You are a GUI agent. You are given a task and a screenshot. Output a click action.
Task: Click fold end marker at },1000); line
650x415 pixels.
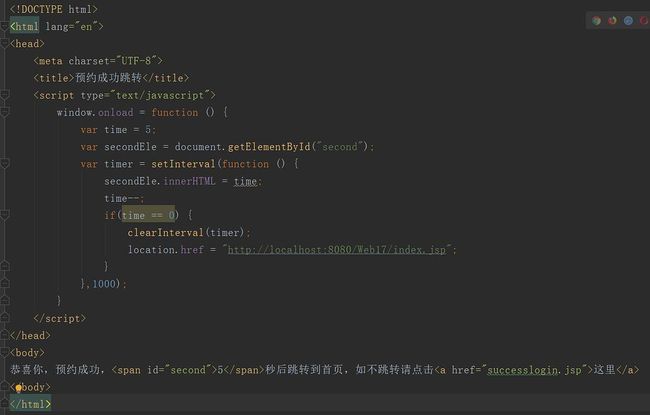(5, 284)
